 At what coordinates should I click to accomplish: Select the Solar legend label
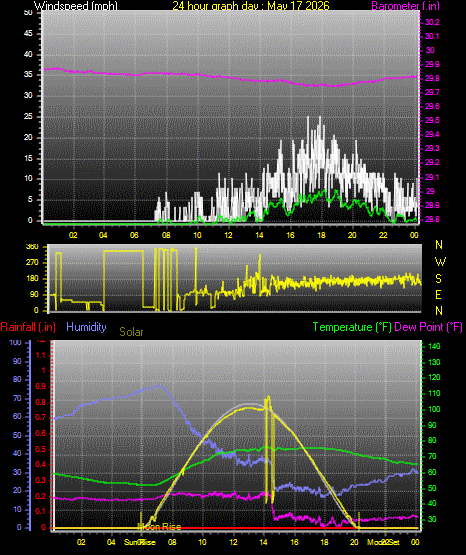131,332
